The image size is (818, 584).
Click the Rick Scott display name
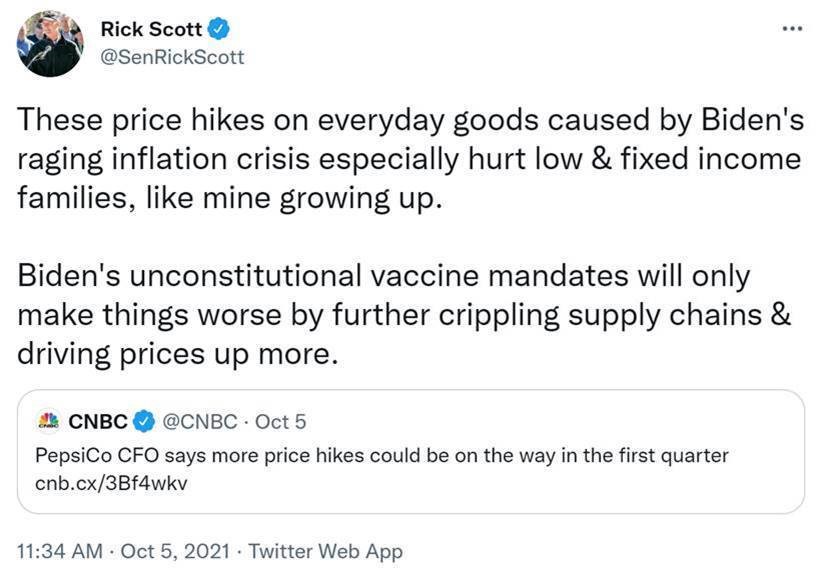pos(151,29)
